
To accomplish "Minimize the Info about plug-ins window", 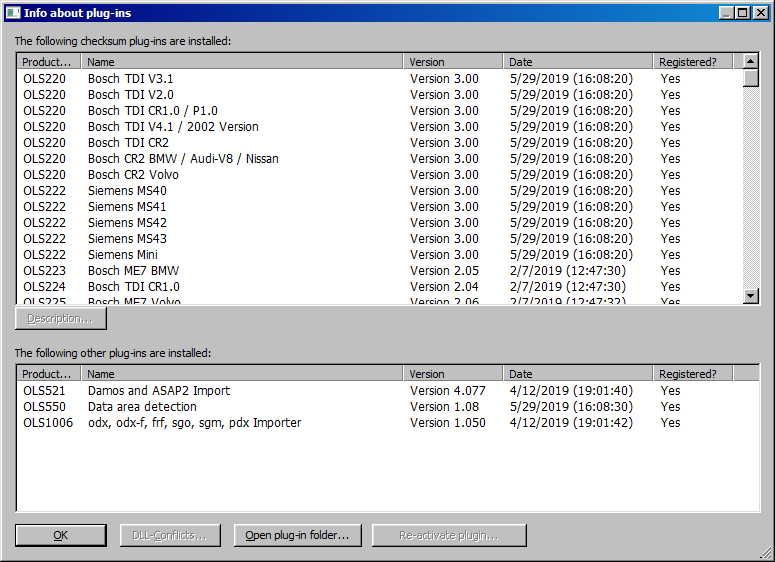I will [x=726, y=13].
